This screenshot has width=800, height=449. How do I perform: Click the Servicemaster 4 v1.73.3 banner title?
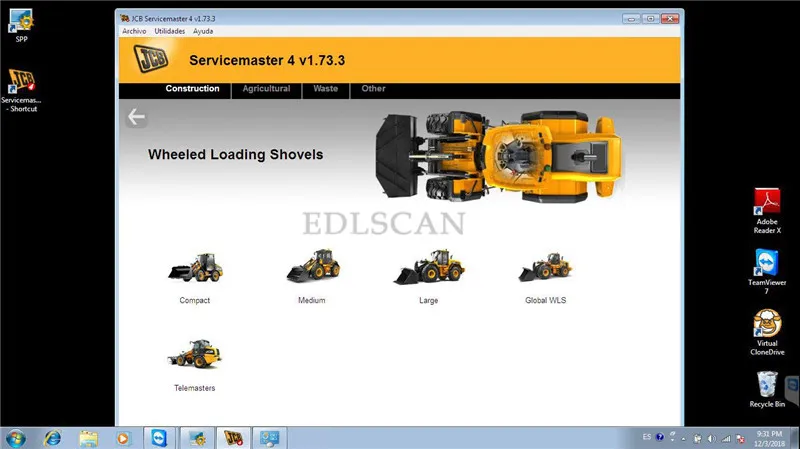(x=267, y=60)
